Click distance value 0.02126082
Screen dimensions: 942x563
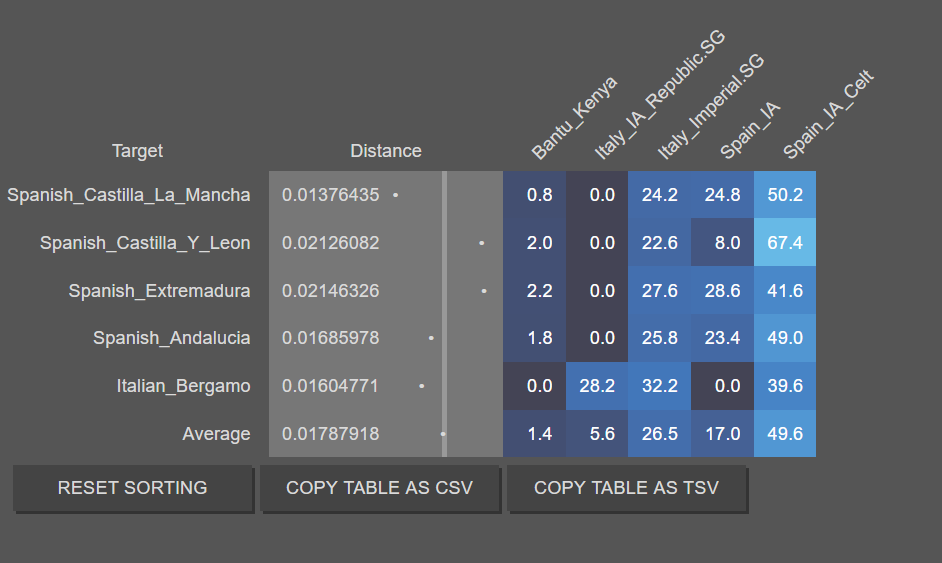[330, 243]
